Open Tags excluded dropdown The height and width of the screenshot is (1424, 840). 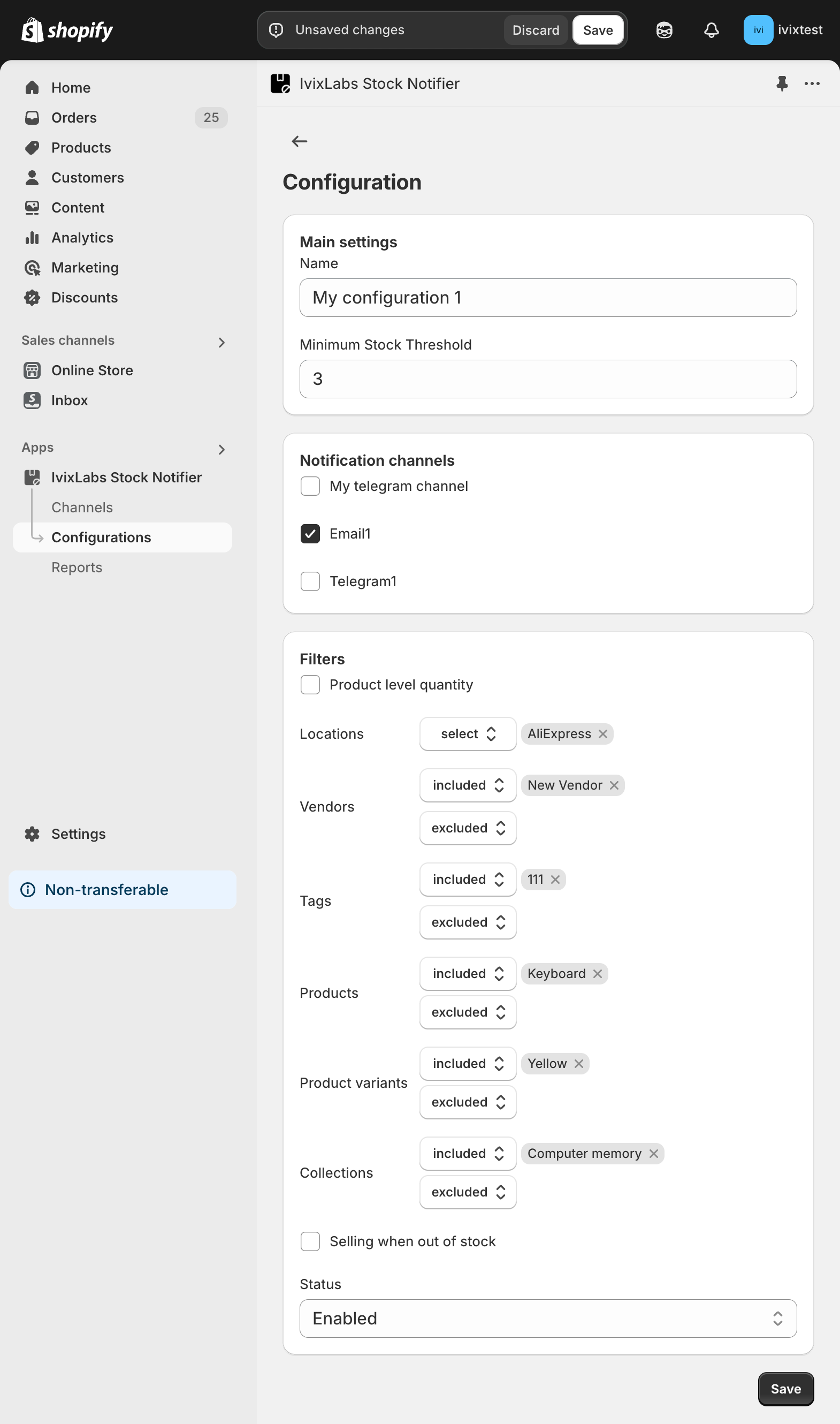click(x=468, y=922)
